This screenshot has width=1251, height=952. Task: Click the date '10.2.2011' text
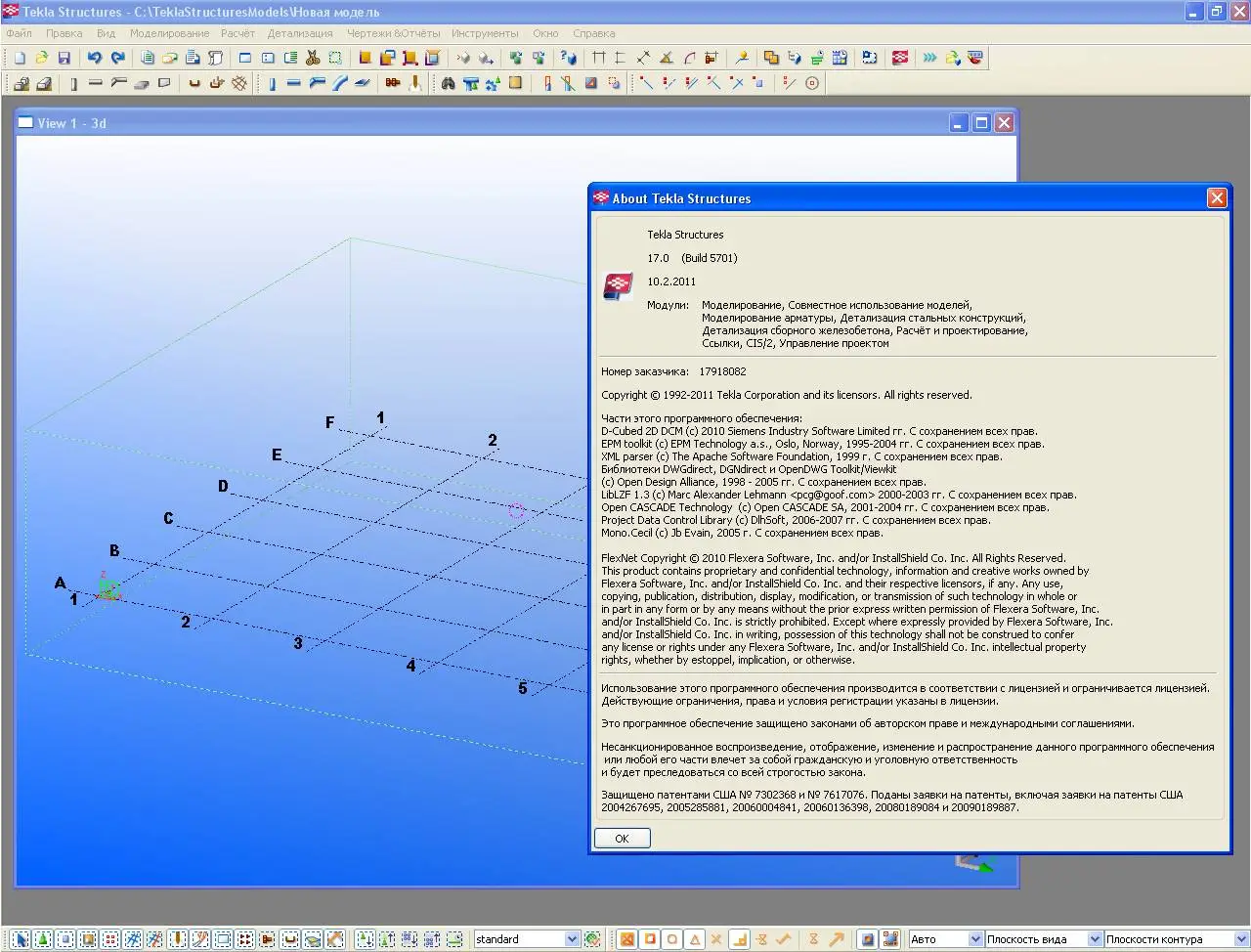(671, 281)
